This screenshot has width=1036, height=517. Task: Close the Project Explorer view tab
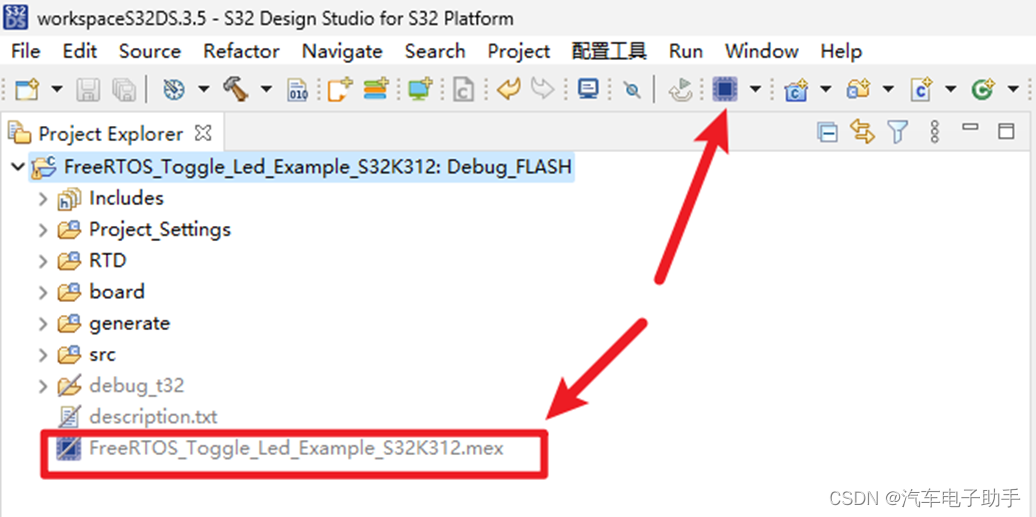204,134
